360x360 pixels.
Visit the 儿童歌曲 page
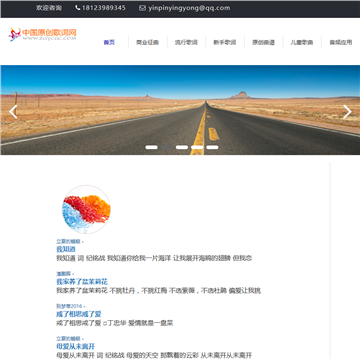point(302,42)
